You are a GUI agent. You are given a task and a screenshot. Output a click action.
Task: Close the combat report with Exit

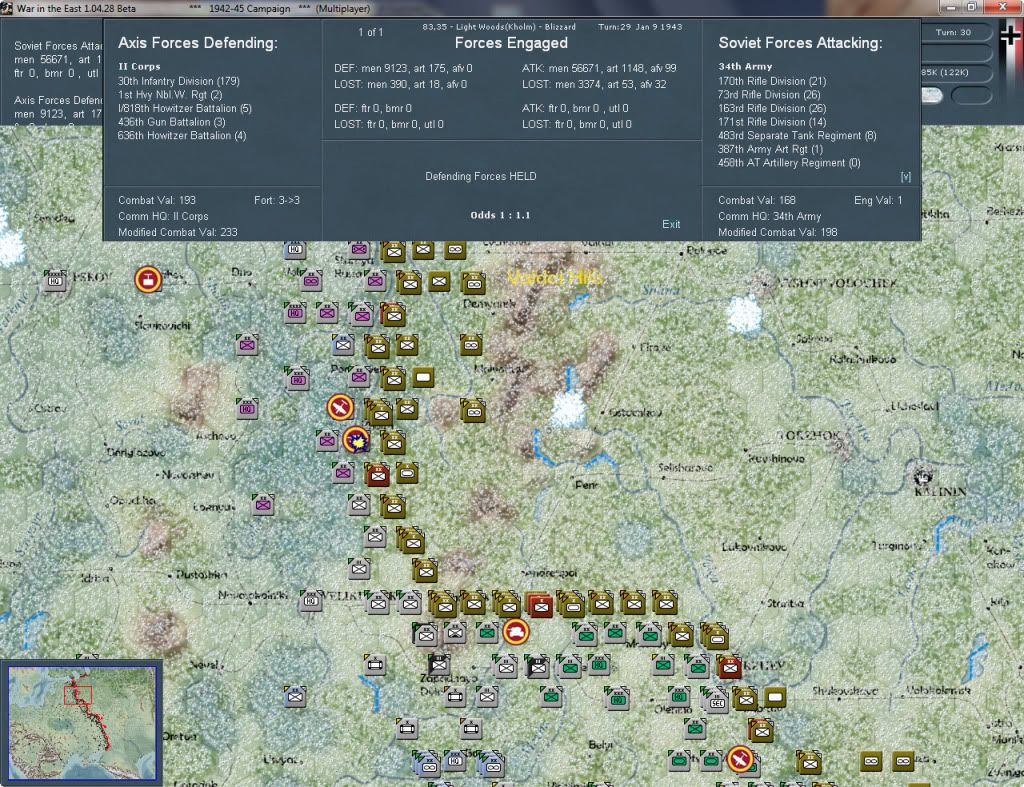coord(671,224)
